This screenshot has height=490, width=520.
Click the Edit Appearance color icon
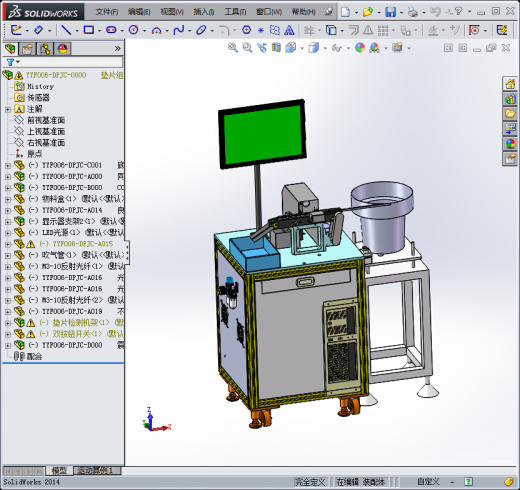360,48
